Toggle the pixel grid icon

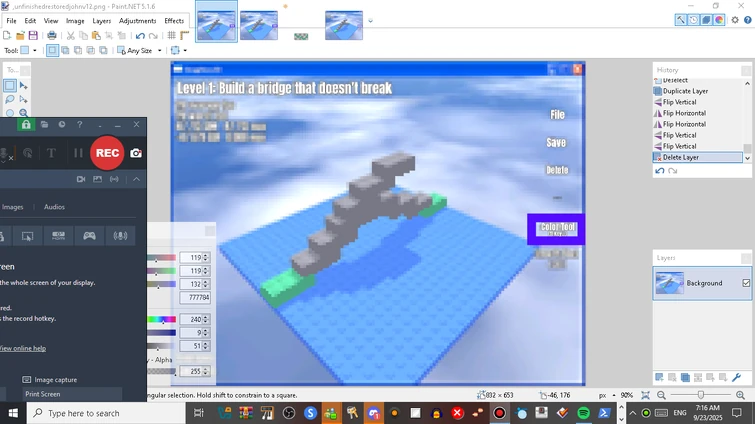click(x=171, y=35)
